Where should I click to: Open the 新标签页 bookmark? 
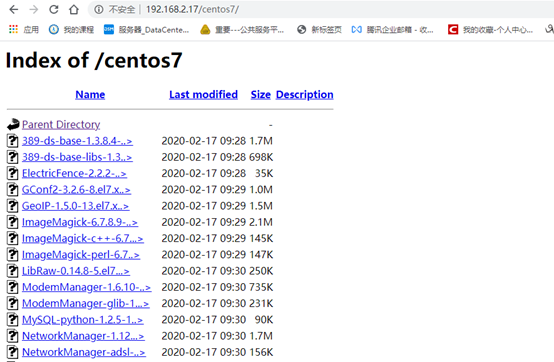click(x=319, y=30)
